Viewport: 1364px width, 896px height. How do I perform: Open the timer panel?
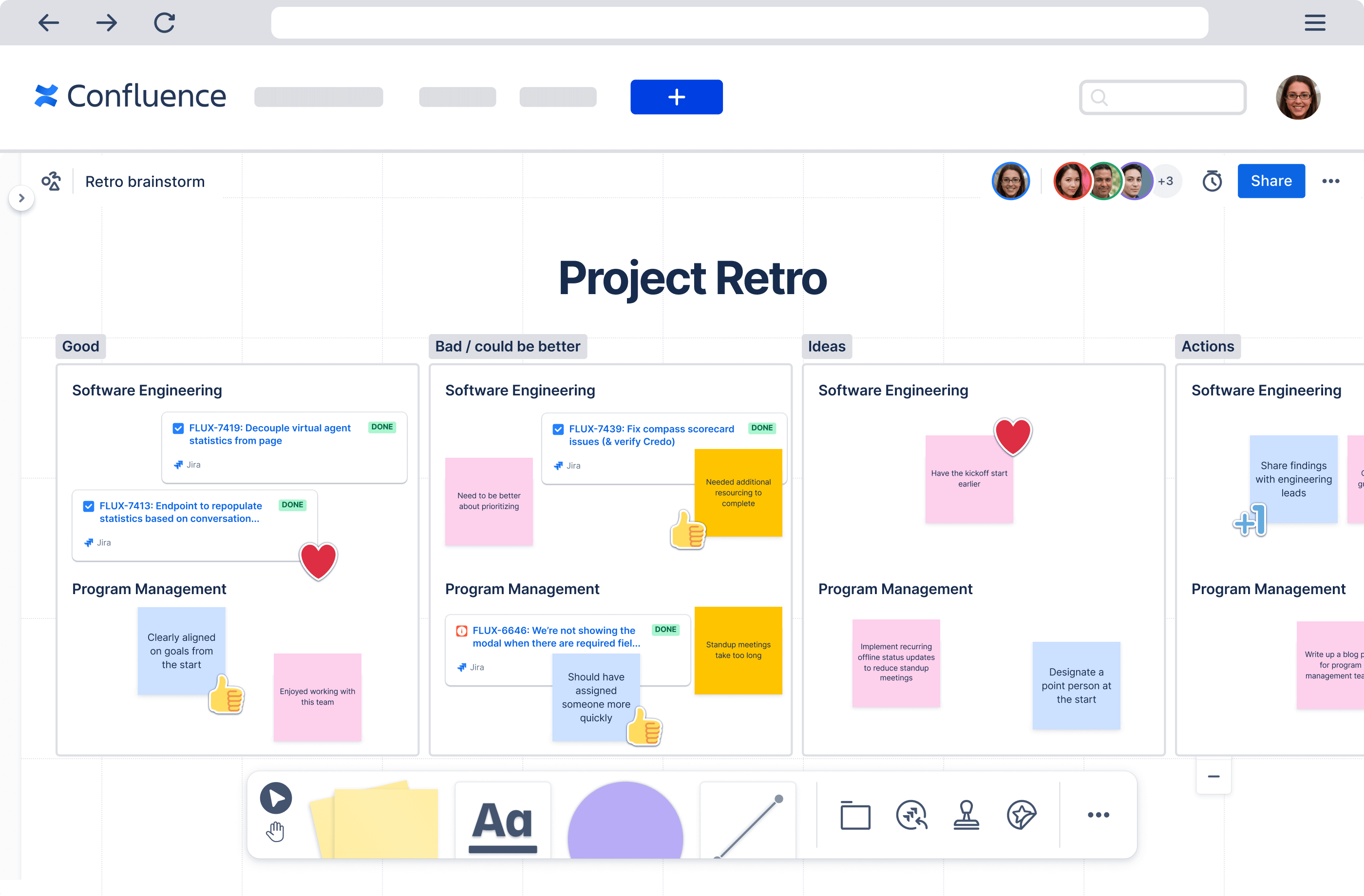(1212, 181)
